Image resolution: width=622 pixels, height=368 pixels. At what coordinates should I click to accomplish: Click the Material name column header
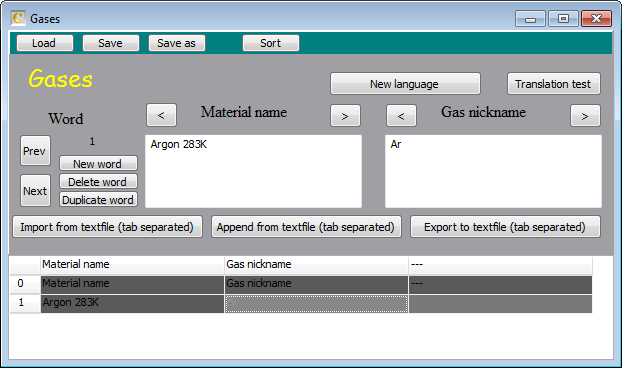point(132,264)
